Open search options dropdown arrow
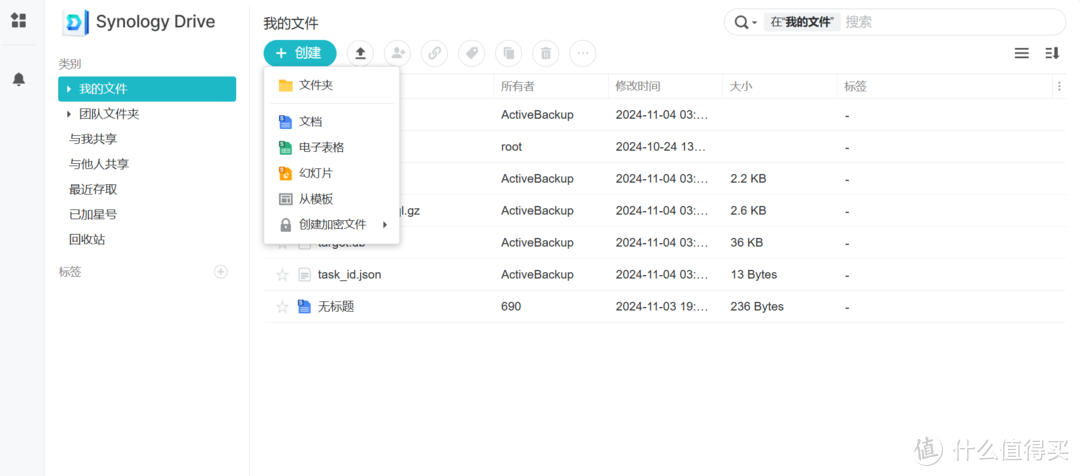1080x476 pixels. [755, 23]
